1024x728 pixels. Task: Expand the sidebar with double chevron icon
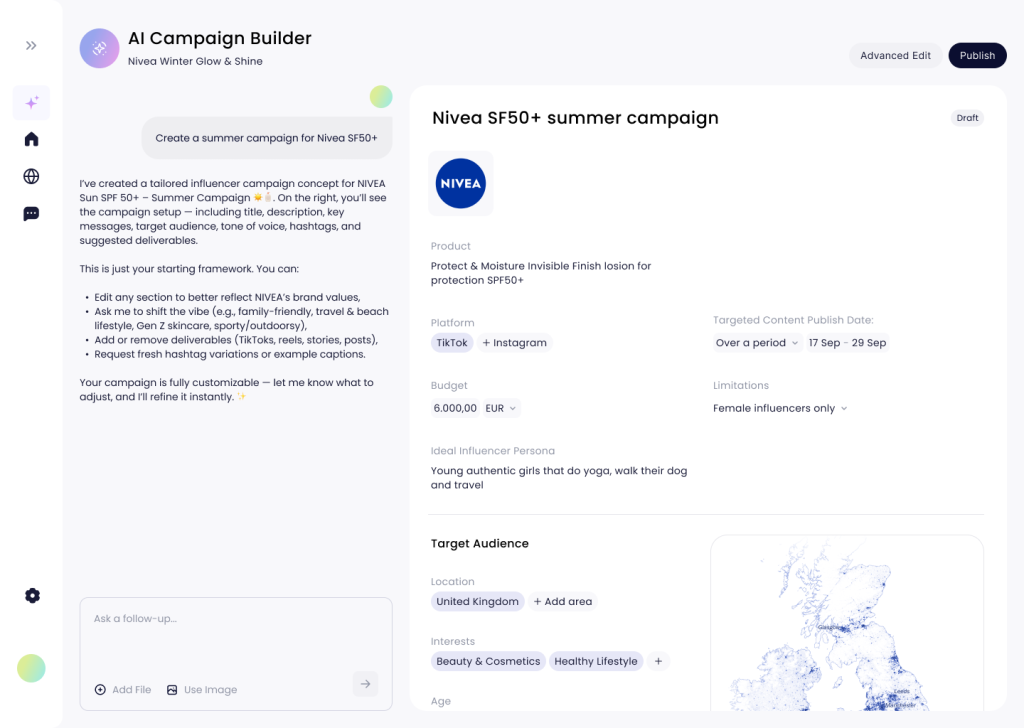(x=31, y=46)
